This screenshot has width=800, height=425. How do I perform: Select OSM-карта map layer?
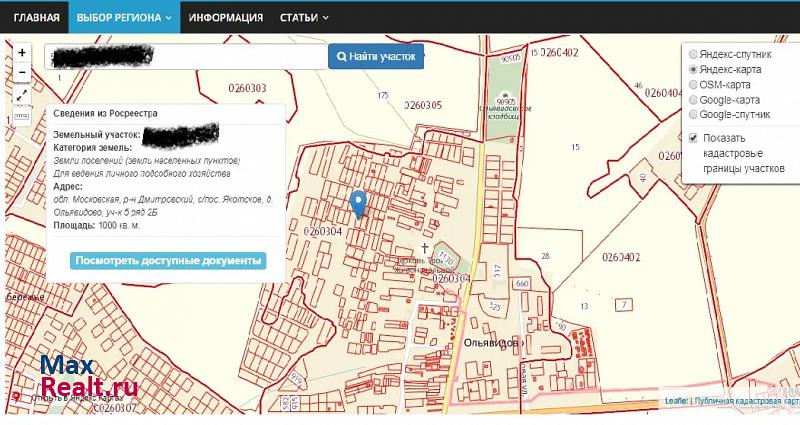691,85
